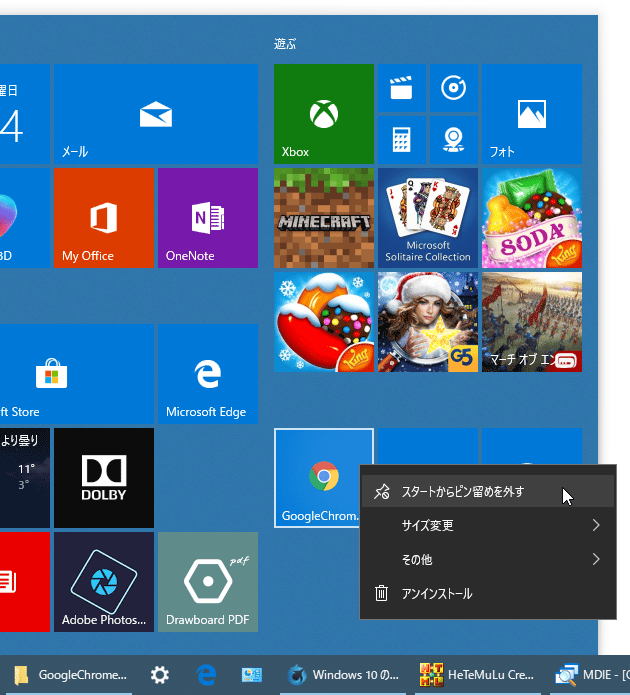This screenshot has height=695, width=630.
Task: Launch the Xbox tile
Action: [324, 114]
